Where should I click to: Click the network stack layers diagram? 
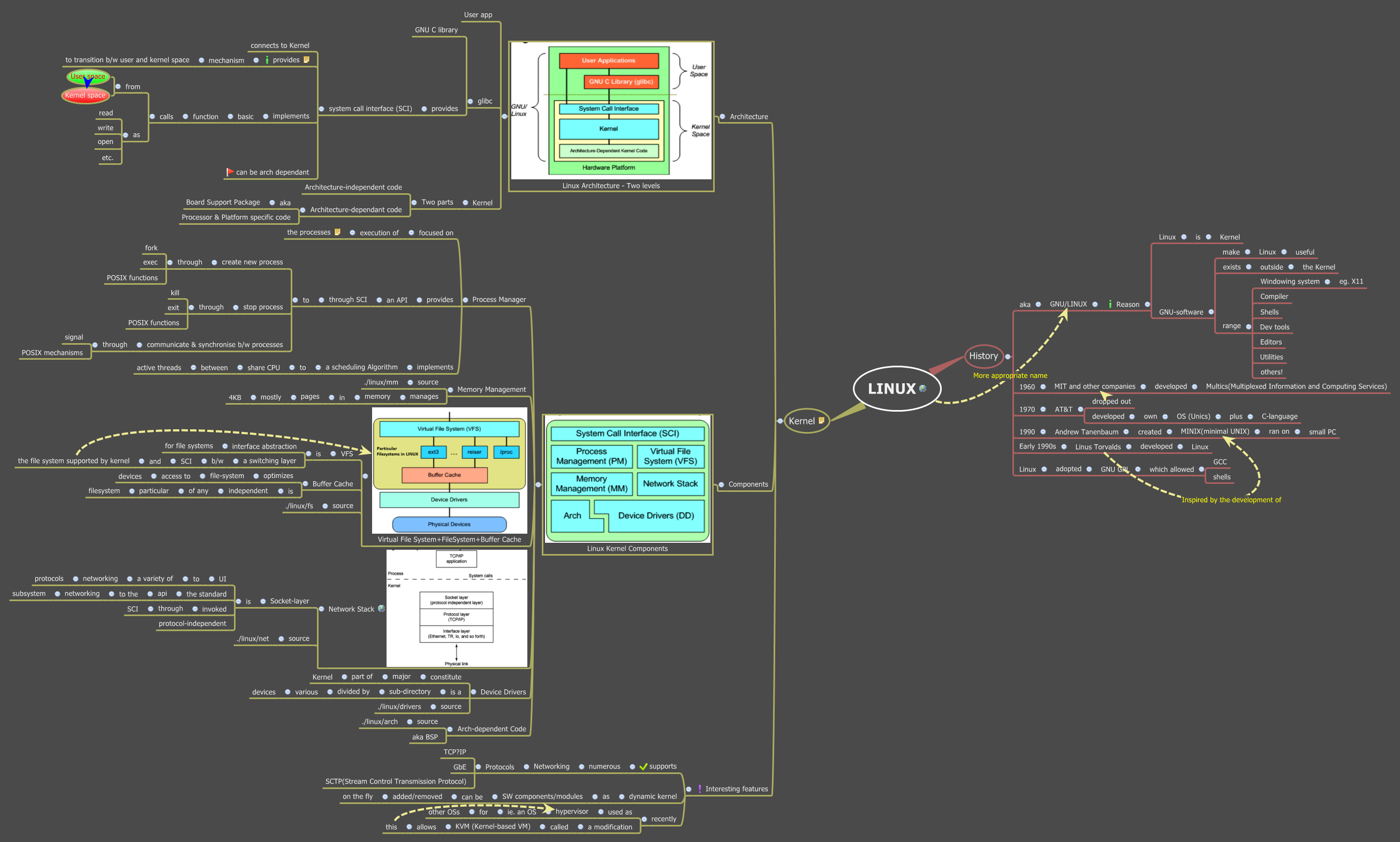click(x=457, y=608)
